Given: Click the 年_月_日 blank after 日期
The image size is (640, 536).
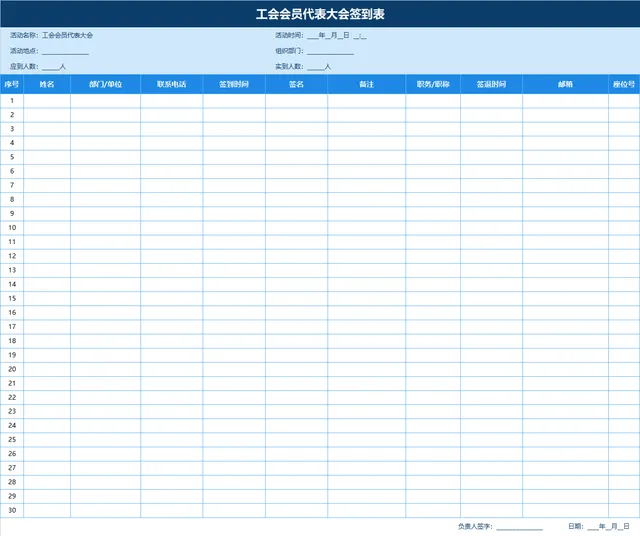Looking at the screenshot, I should click(609, 527).
